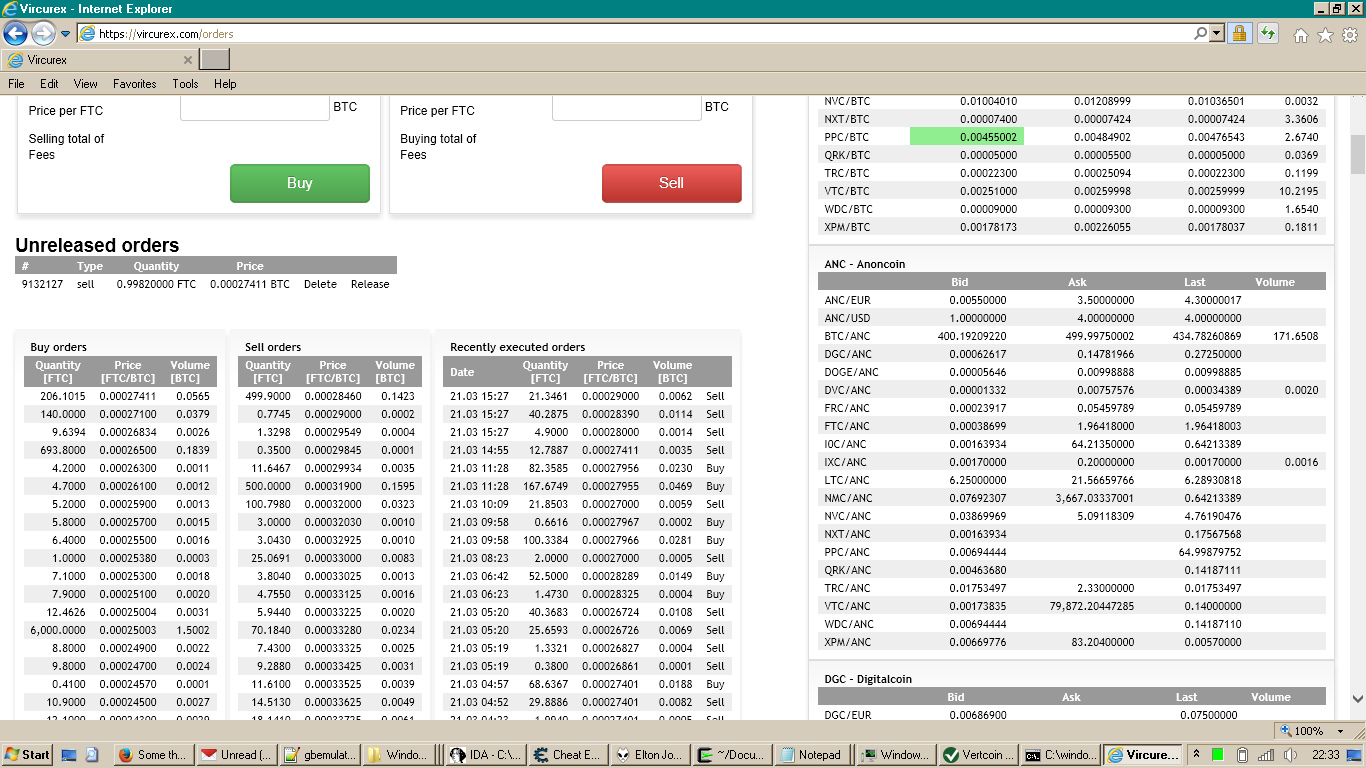Refresh the page with green arrows icon
Screen dimensions: 1366x768
tap(1267, 33)
